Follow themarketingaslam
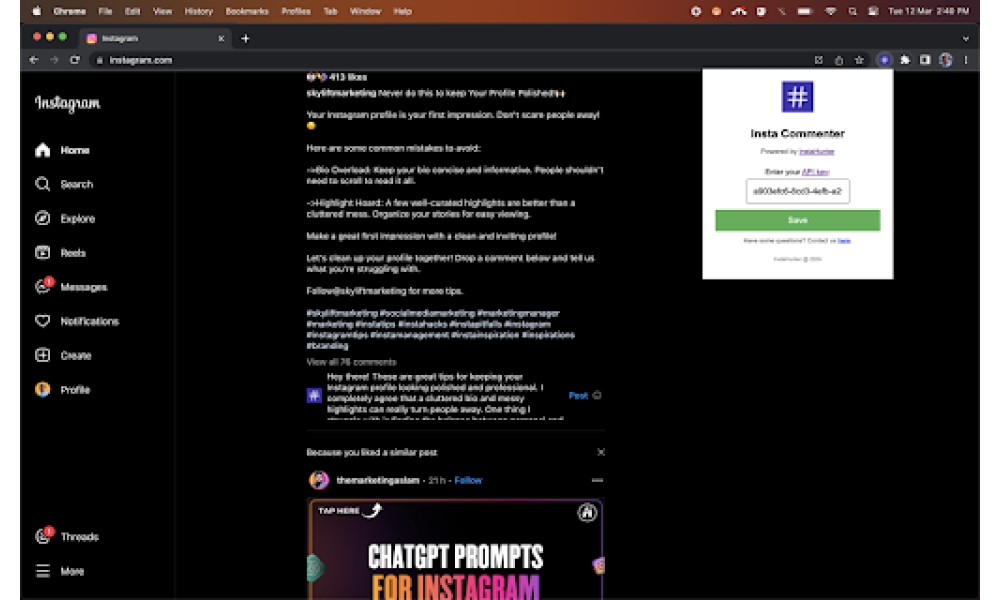This screenshot has height=600, width=1000. tap(468, 481)
